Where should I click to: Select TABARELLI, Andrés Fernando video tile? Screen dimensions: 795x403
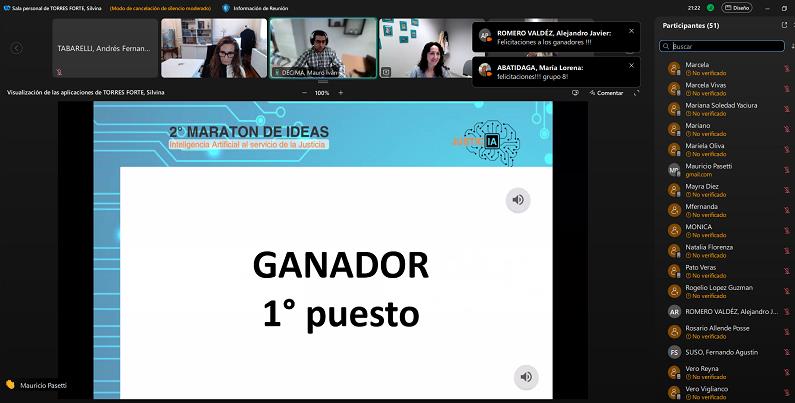point(105,48)
